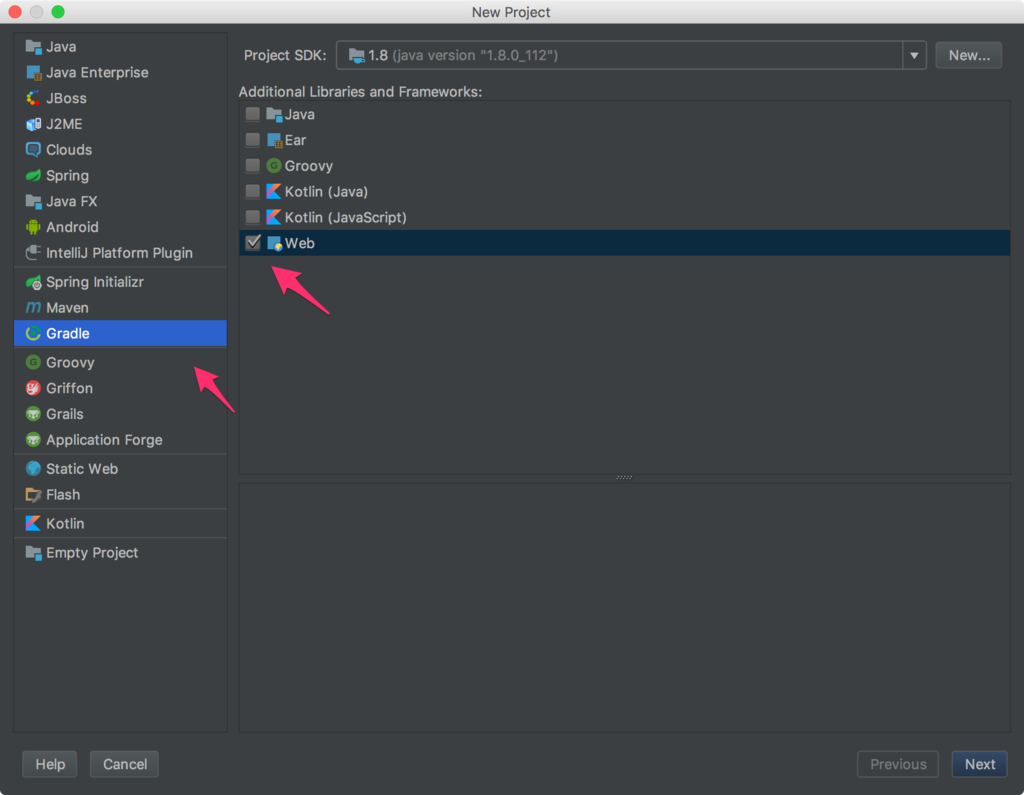Close the New Project window

pos(15,12)
